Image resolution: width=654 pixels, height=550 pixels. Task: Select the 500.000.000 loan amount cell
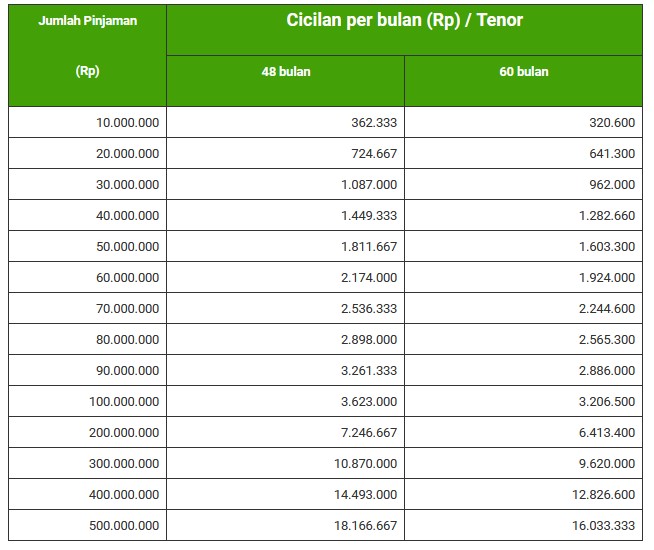click(x=123, y=526)
